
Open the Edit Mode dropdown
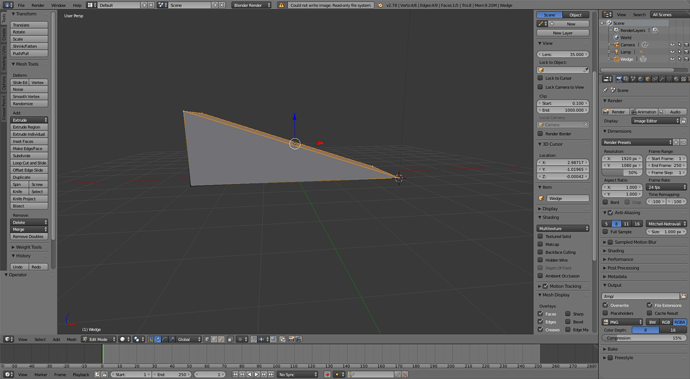(x=99, y=339)
